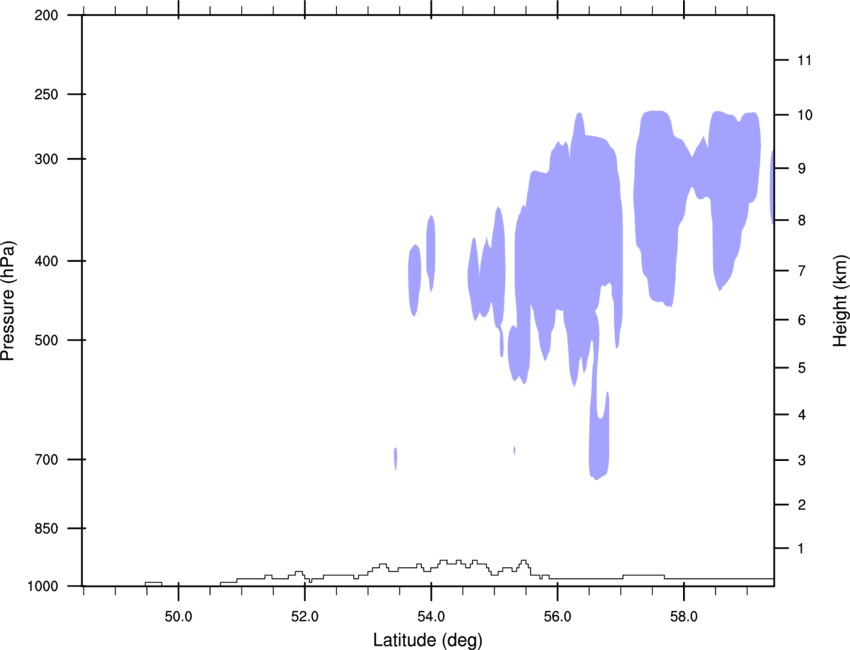Click the 850 pressure tick label
850x650 pixels.
coord(46,528)
